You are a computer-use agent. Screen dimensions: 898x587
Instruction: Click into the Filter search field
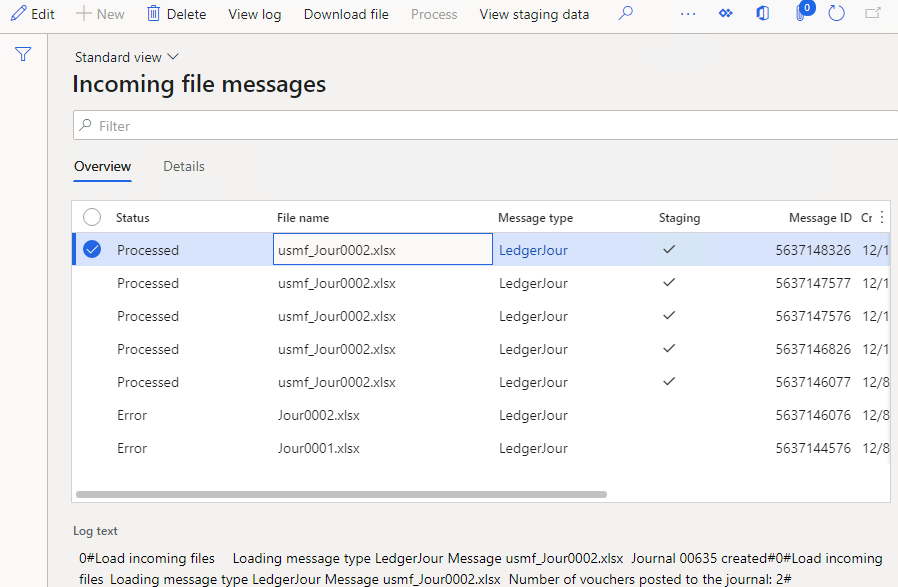tap(486, 125)
